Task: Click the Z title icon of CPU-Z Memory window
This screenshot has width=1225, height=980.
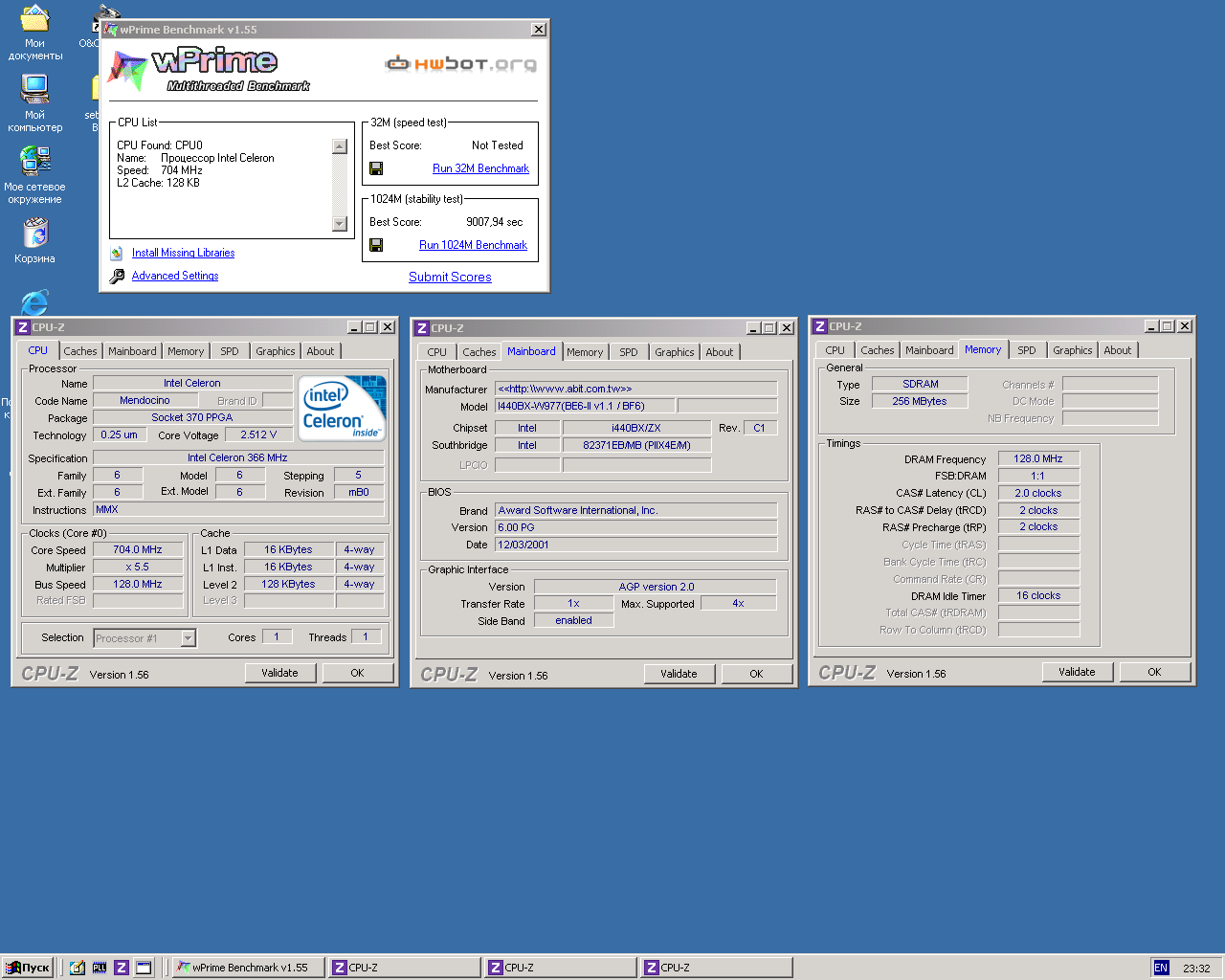Action: click(819, 326)
